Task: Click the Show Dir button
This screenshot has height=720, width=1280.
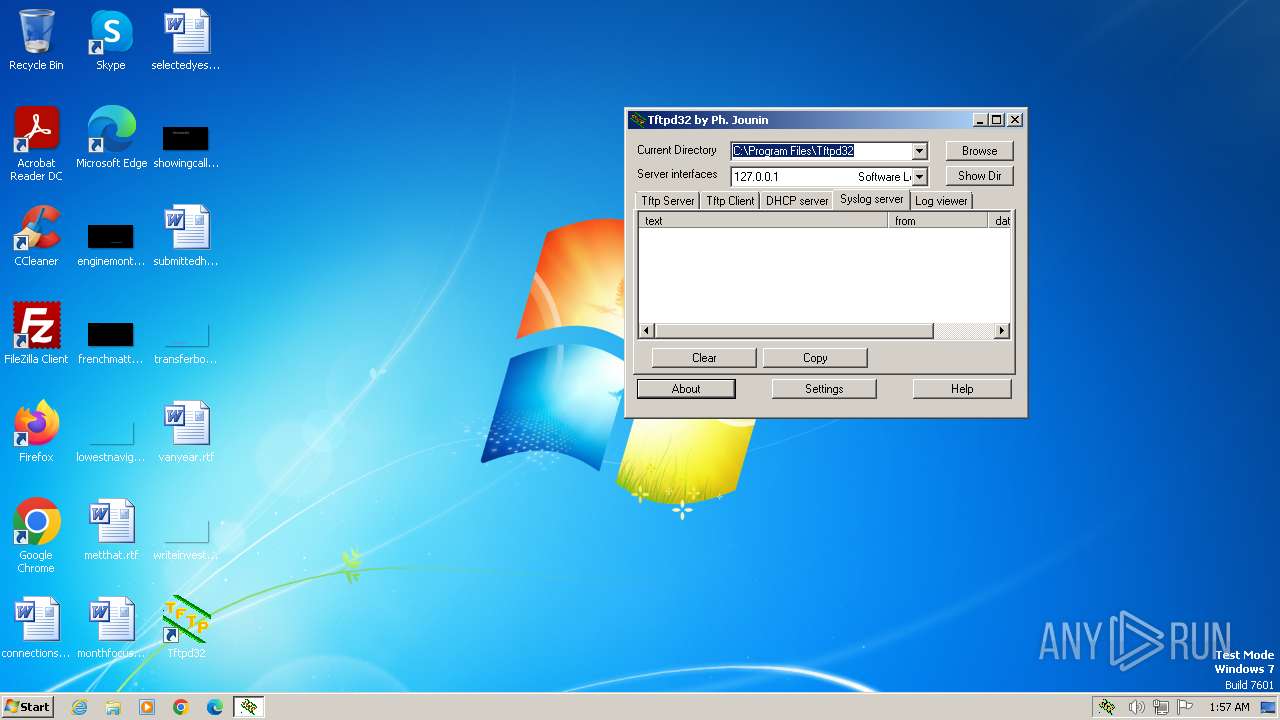Action: pos(980,176)
